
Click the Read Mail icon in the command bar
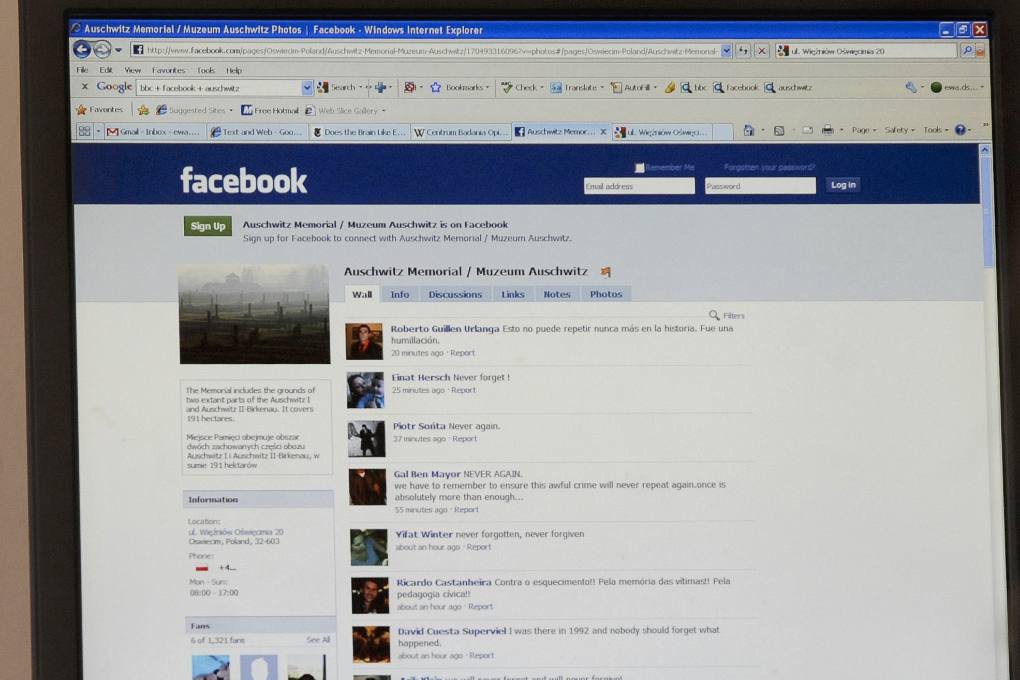click(x=807, y=130)
